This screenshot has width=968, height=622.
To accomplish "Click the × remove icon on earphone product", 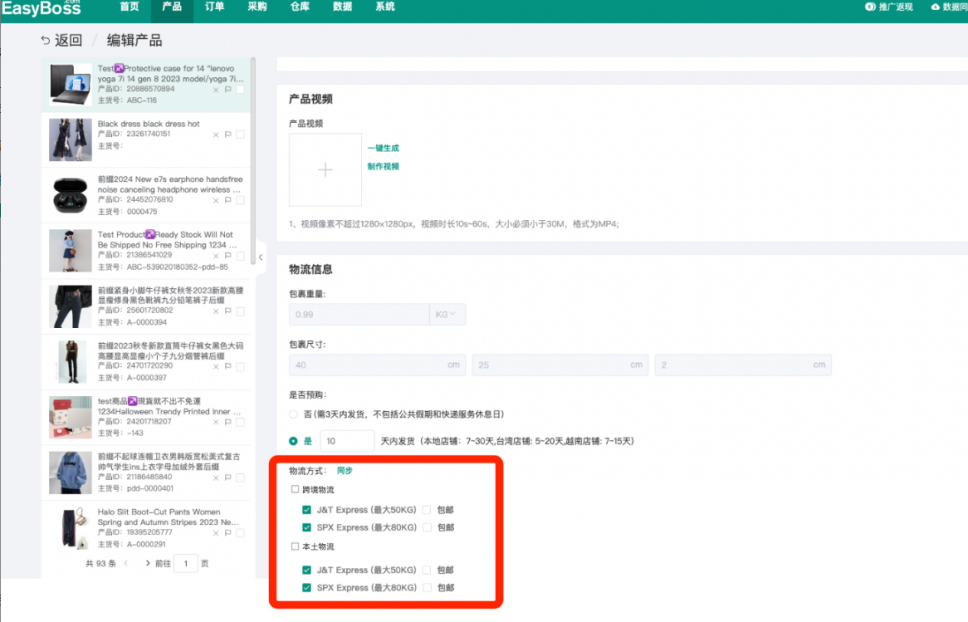I will pos(216,199).
